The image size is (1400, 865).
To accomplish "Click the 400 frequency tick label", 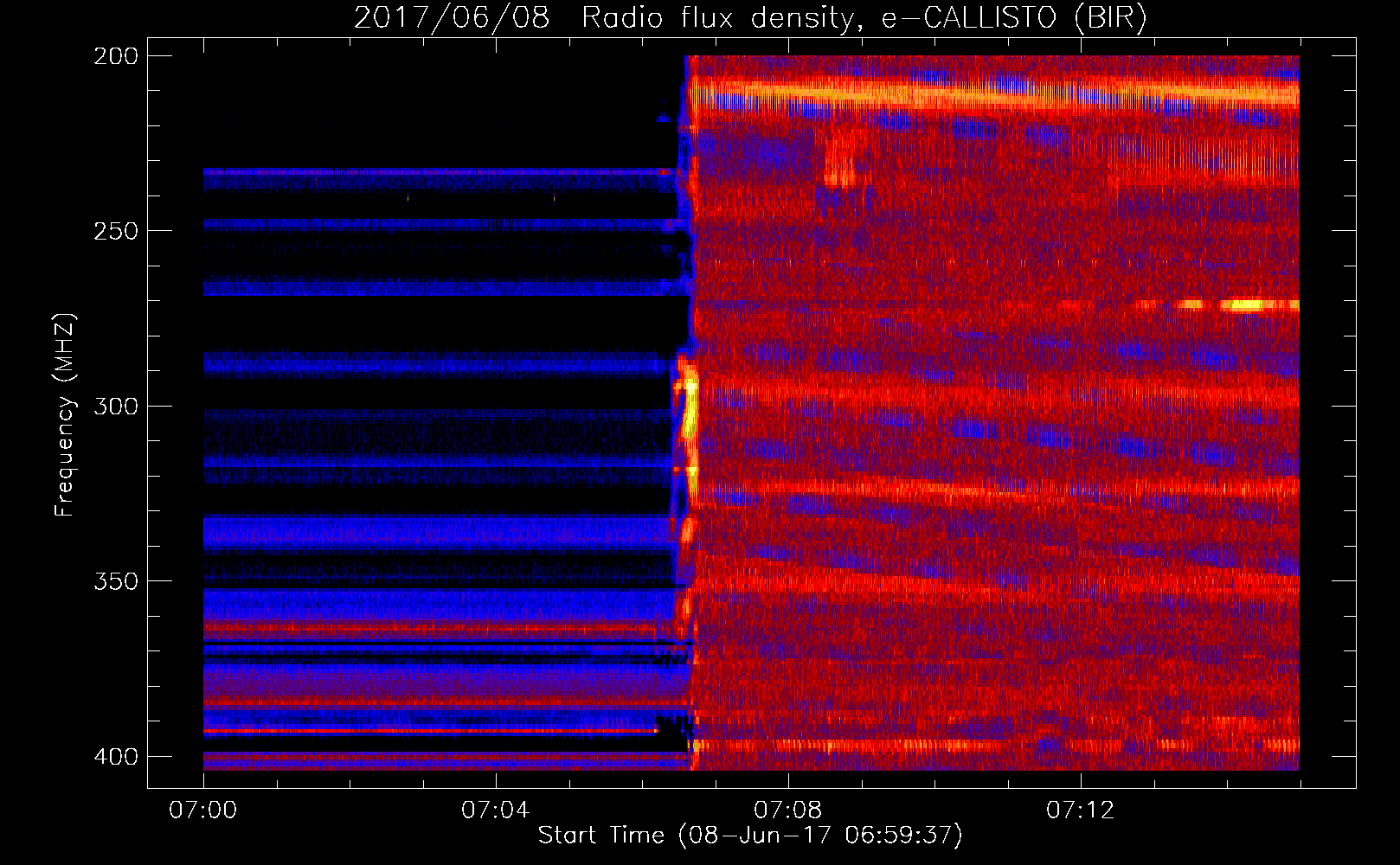I will (115, 757).
